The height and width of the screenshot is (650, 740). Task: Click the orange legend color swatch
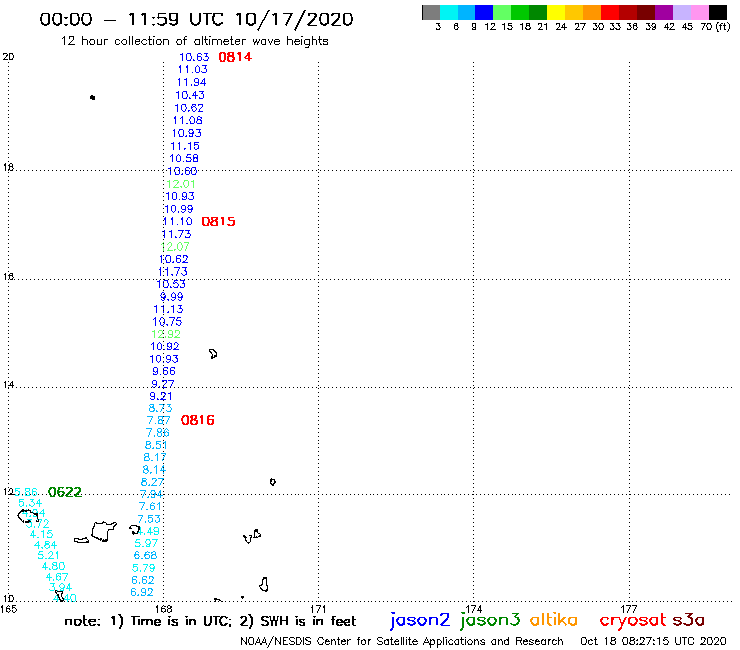click(592, 12)
